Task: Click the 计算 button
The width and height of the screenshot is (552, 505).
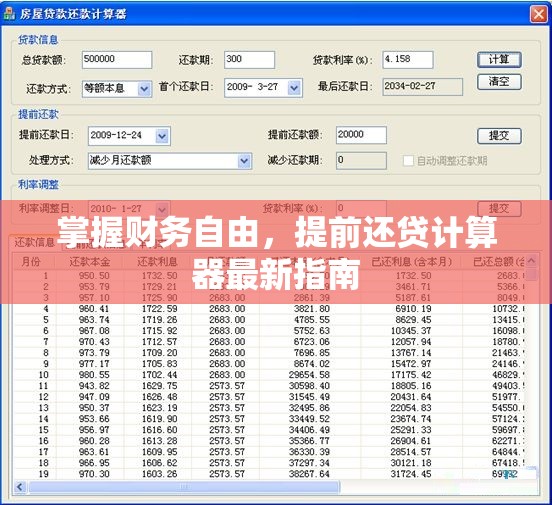Action: point(499,60)
